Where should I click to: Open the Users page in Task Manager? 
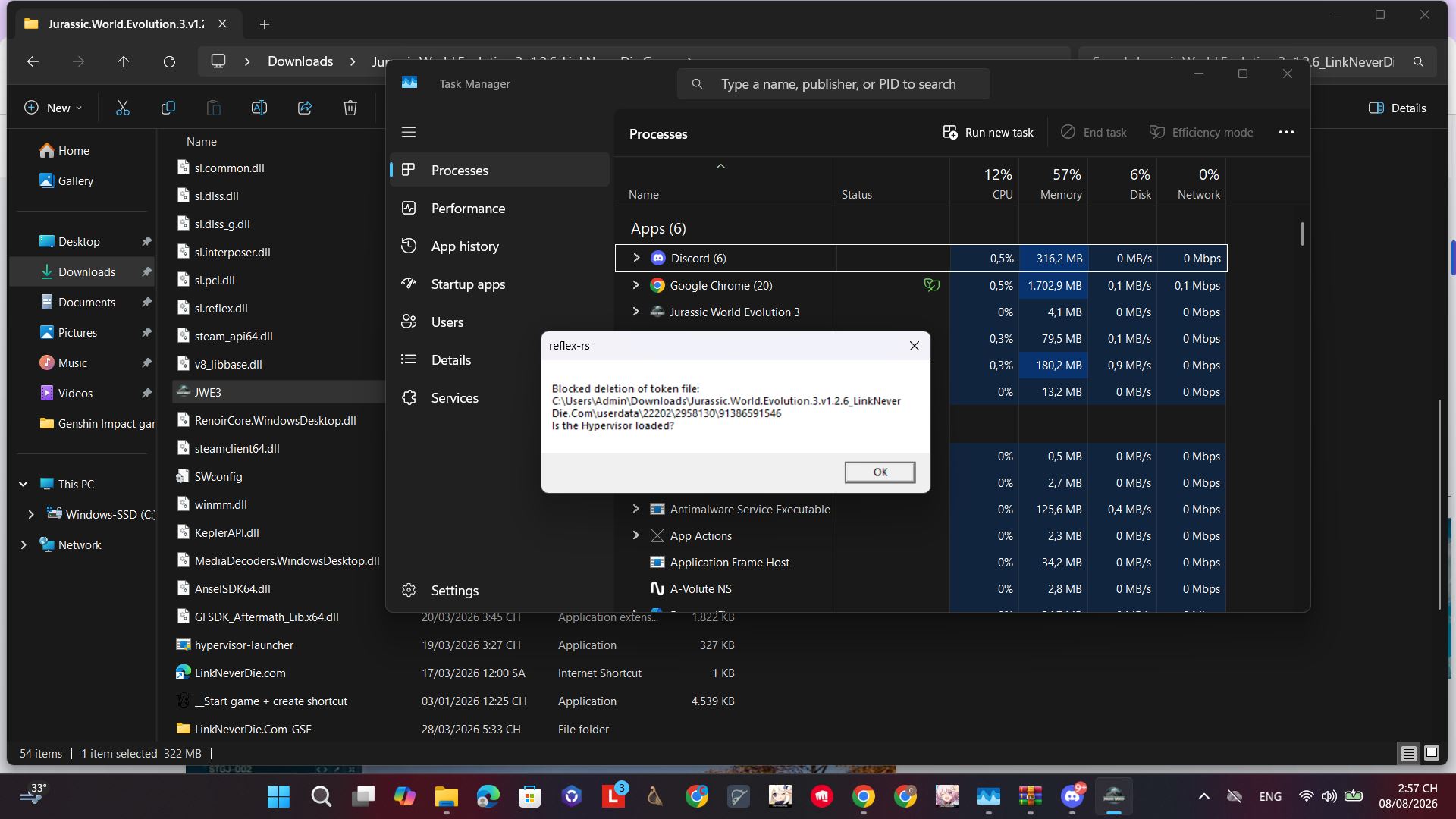[500, 322]
